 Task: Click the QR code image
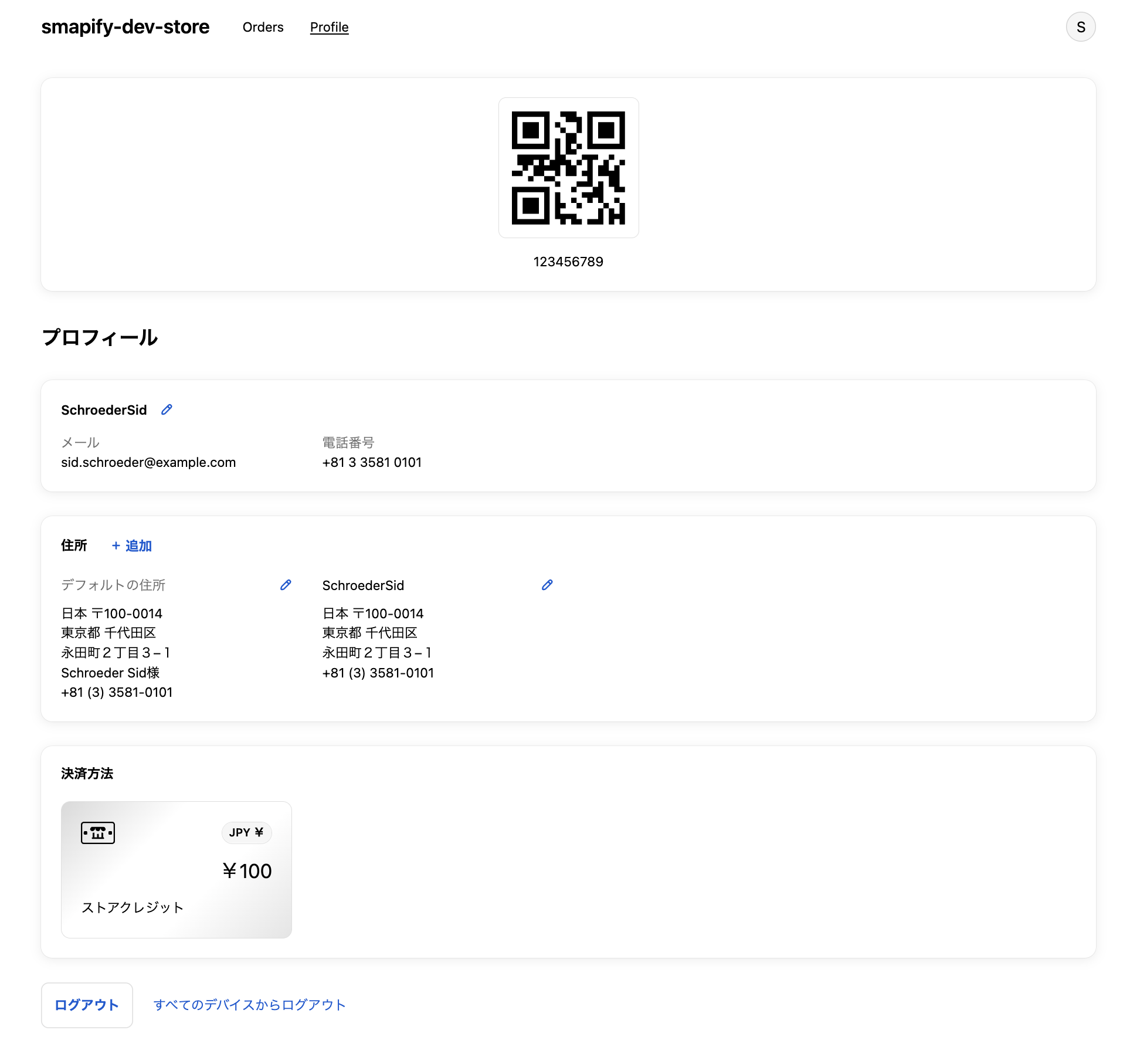click(568, 168)
